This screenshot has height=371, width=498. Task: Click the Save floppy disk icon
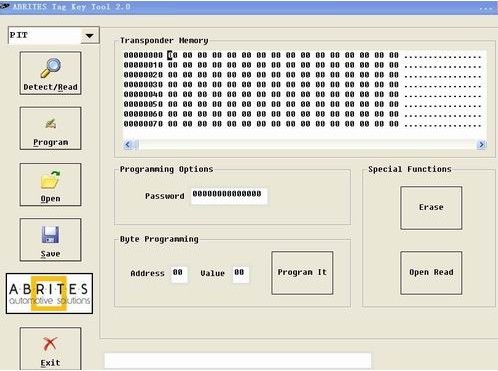pyautogui.click(x=50, y=235)
